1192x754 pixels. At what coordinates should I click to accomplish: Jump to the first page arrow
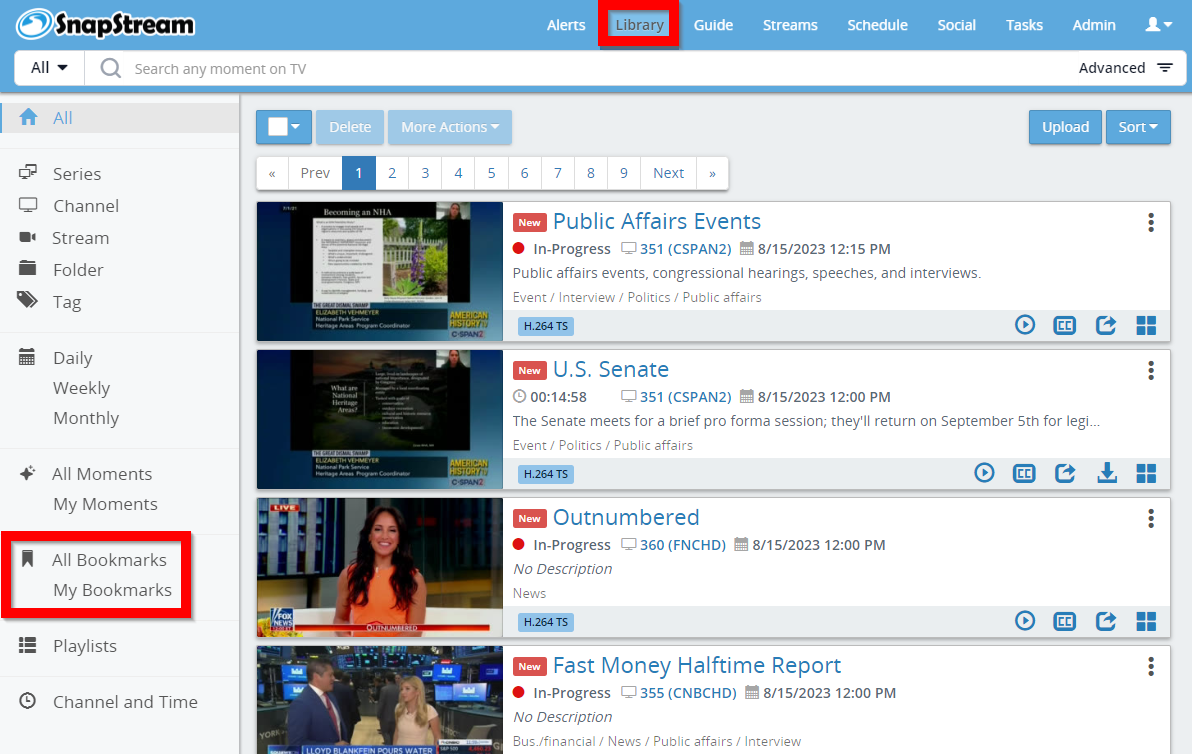click(x=271, y=173)
